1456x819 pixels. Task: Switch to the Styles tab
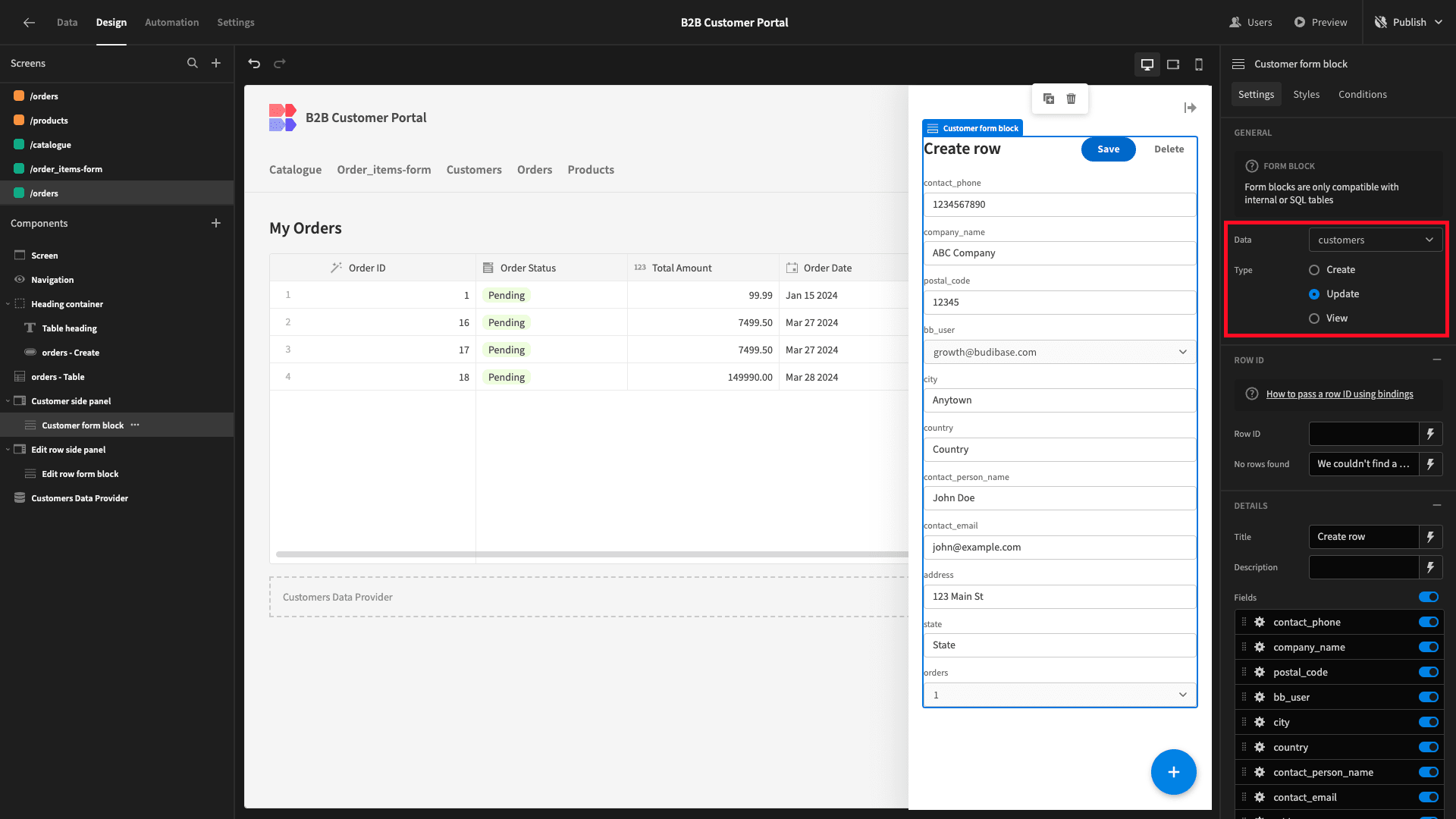[x=1306, y=94]
